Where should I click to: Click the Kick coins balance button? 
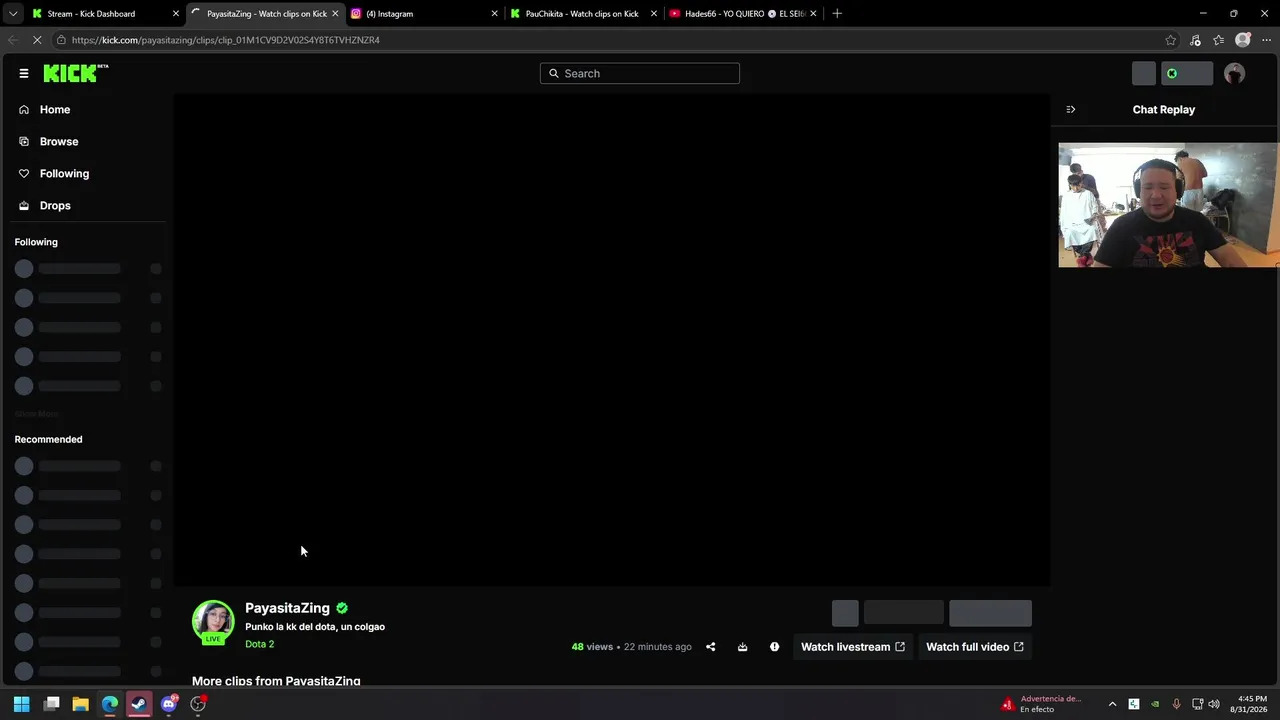coord(1186,73)
